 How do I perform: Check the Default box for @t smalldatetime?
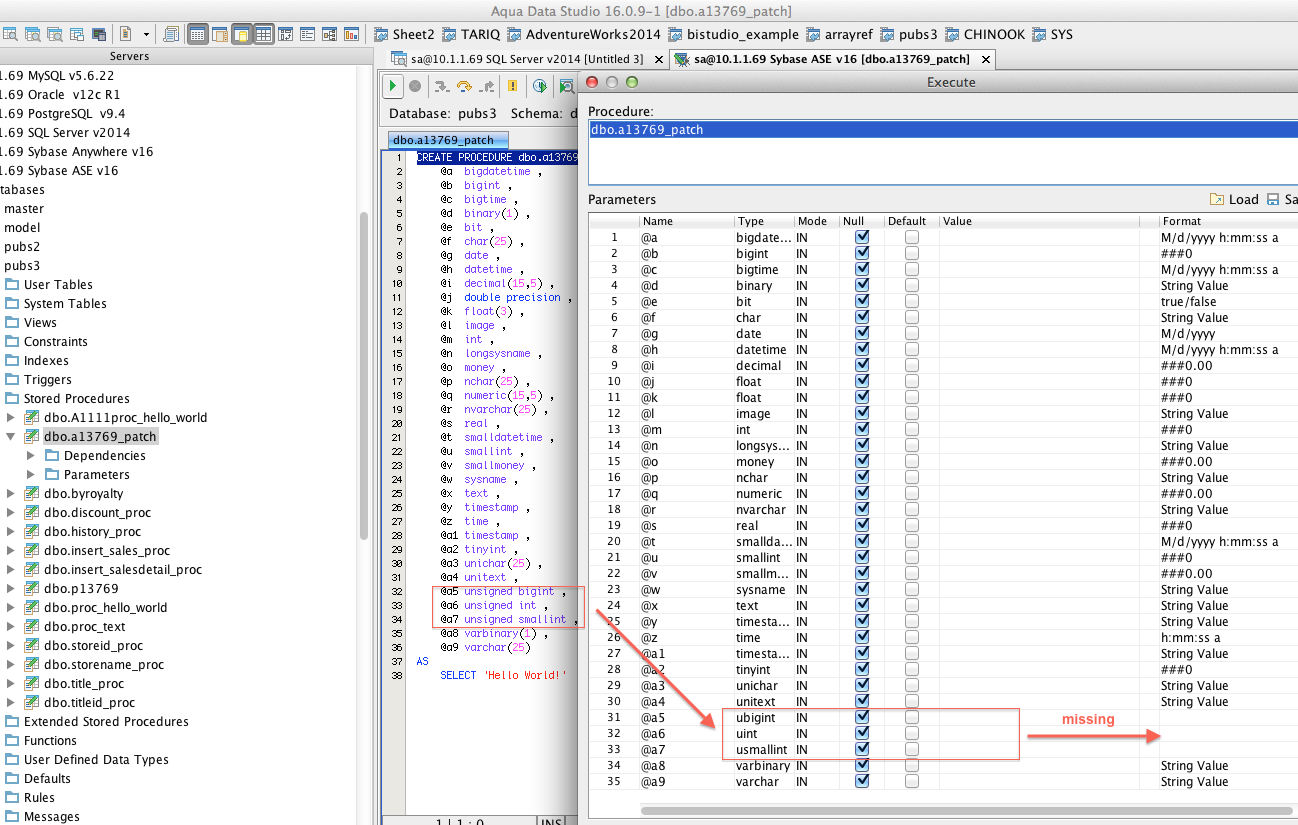[x=912, y=541]
